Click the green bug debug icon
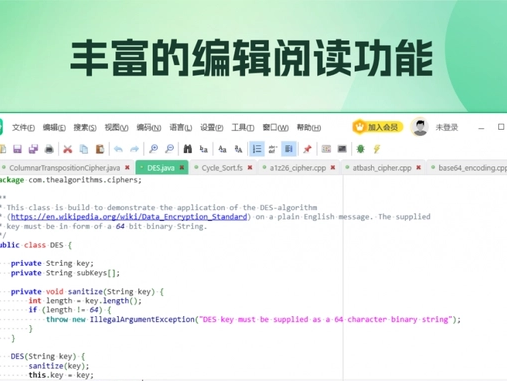The width and height of the screenshot is (507, 381). (x=360, y=149)
